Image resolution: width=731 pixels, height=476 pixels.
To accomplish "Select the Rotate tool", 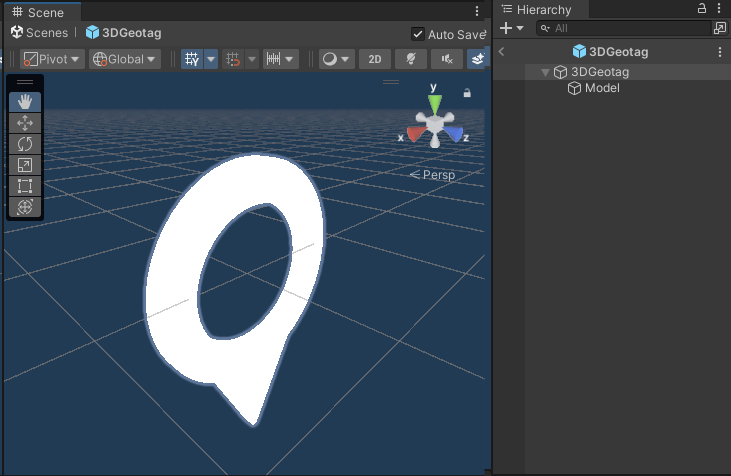I will tap(25, 143).
